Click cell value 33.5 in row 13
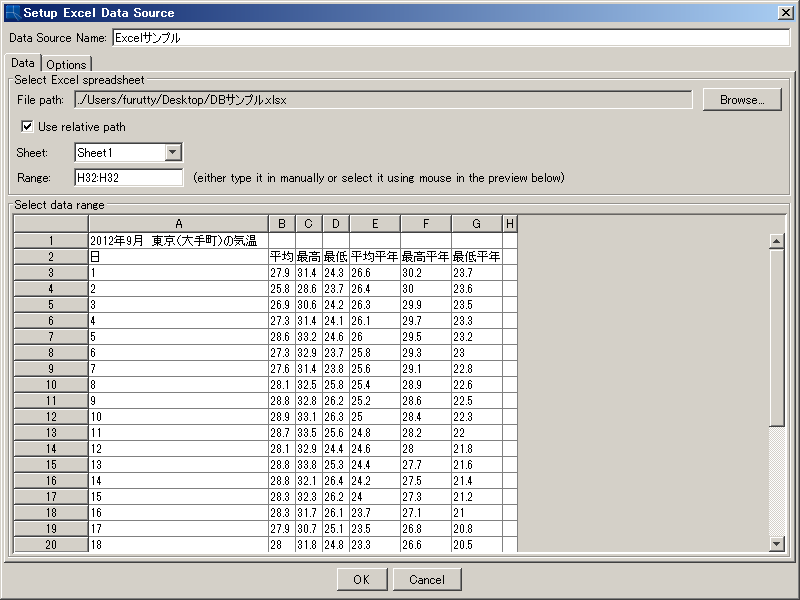The image size is (800, 600). click(x=309, y=433)
